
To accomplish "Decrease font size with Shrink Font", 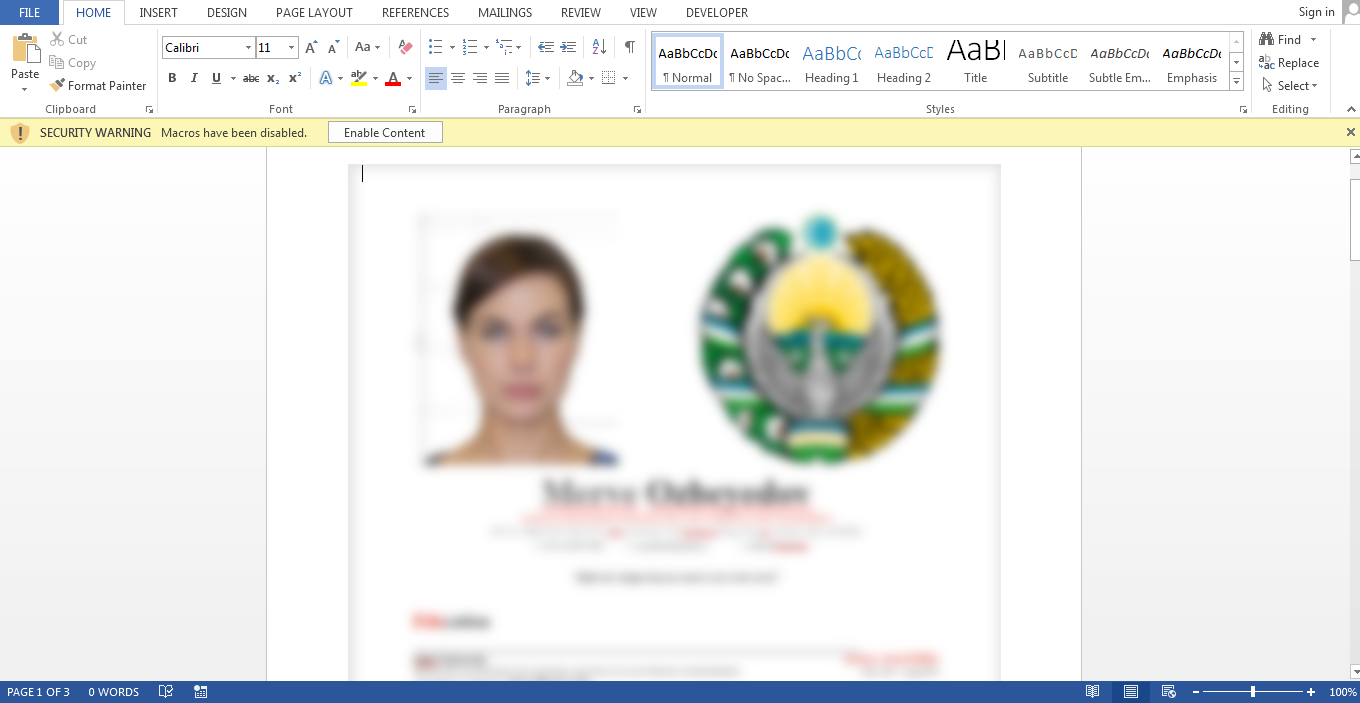I will [x=334, y=48].
